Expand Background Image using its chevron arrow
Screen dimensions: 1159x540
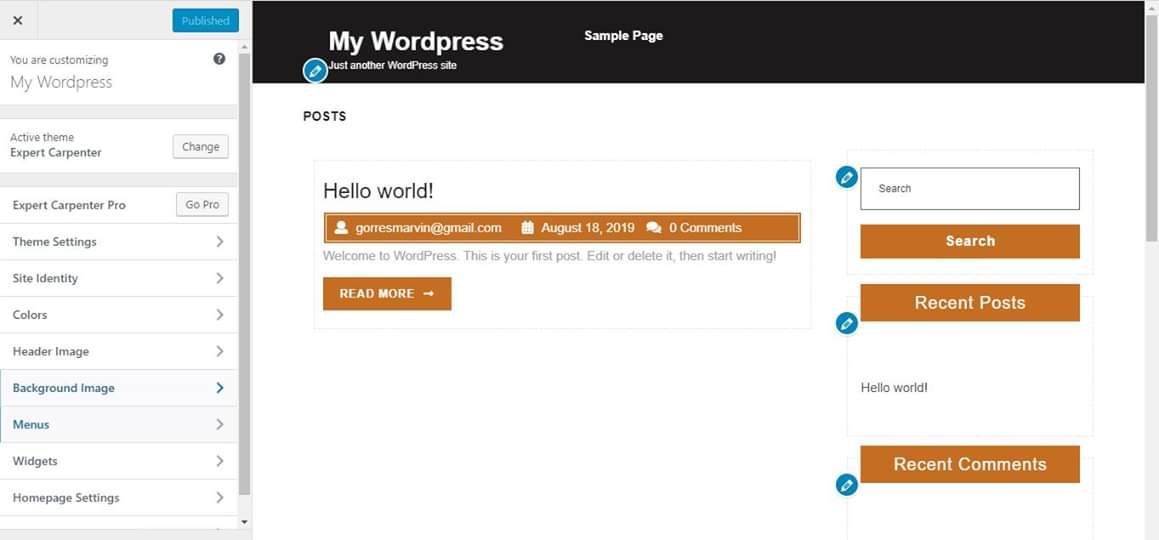[220, 388]
